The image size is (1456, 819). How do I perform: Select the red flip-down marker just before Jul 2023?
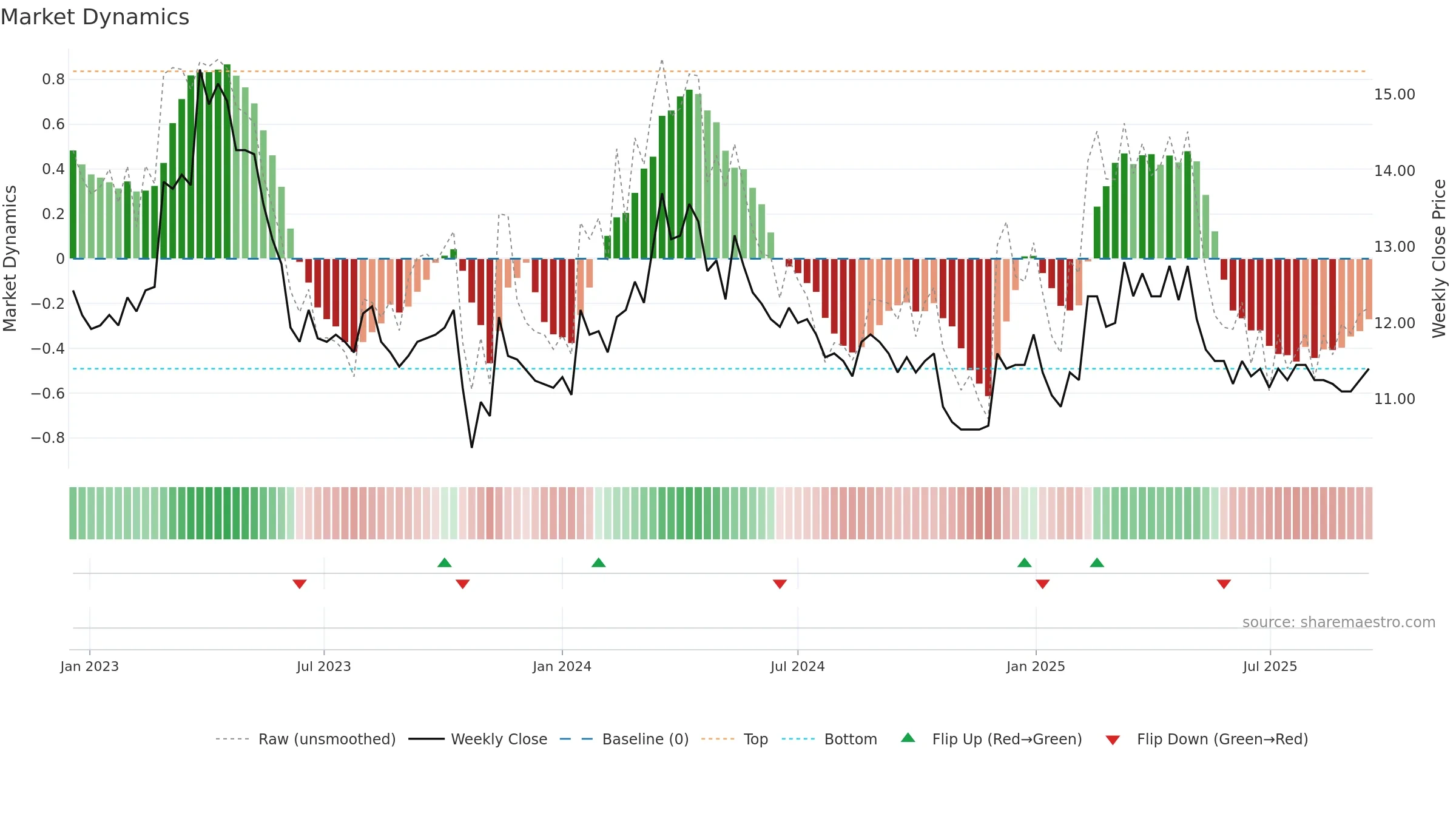300,584
